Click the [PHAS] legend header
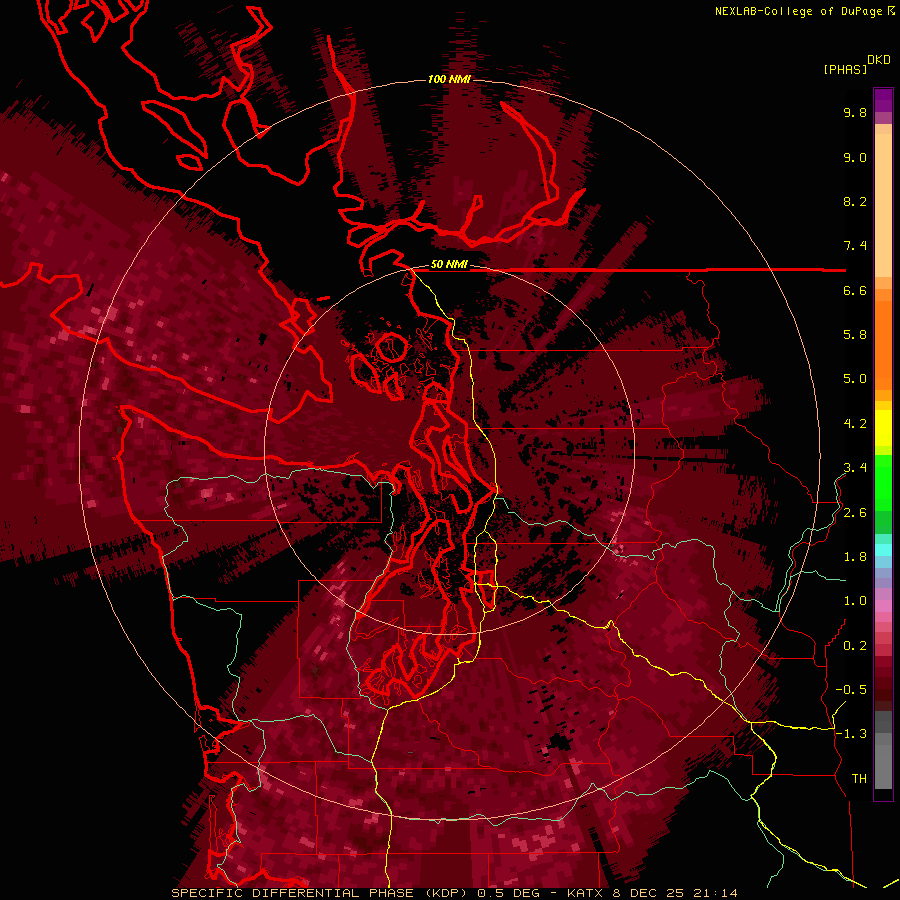The image size is (900, 900). pyautogui.click(x=845, y=69)
